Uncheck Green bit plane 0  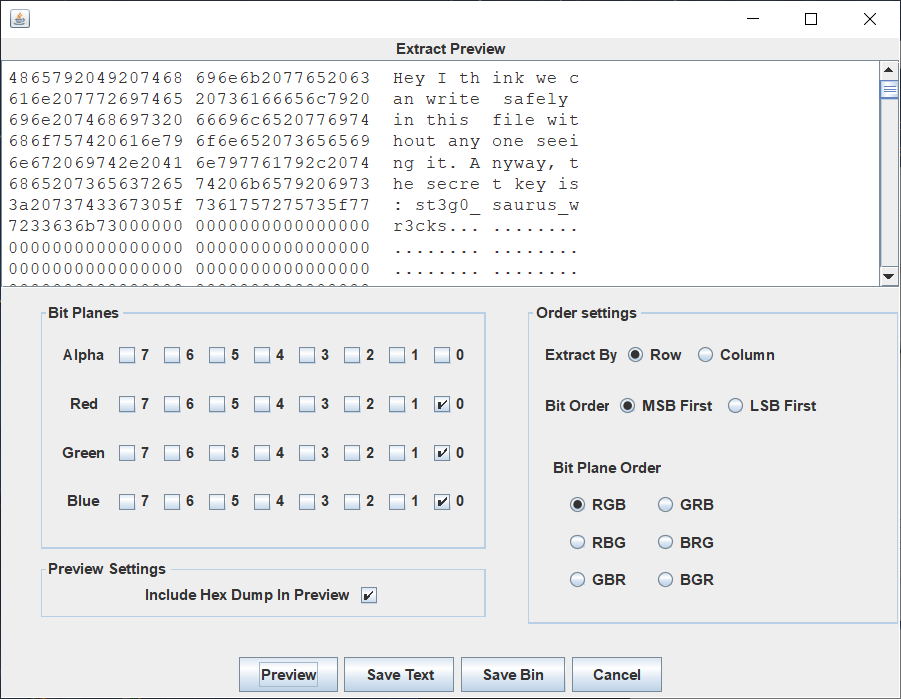pos(442,453)
